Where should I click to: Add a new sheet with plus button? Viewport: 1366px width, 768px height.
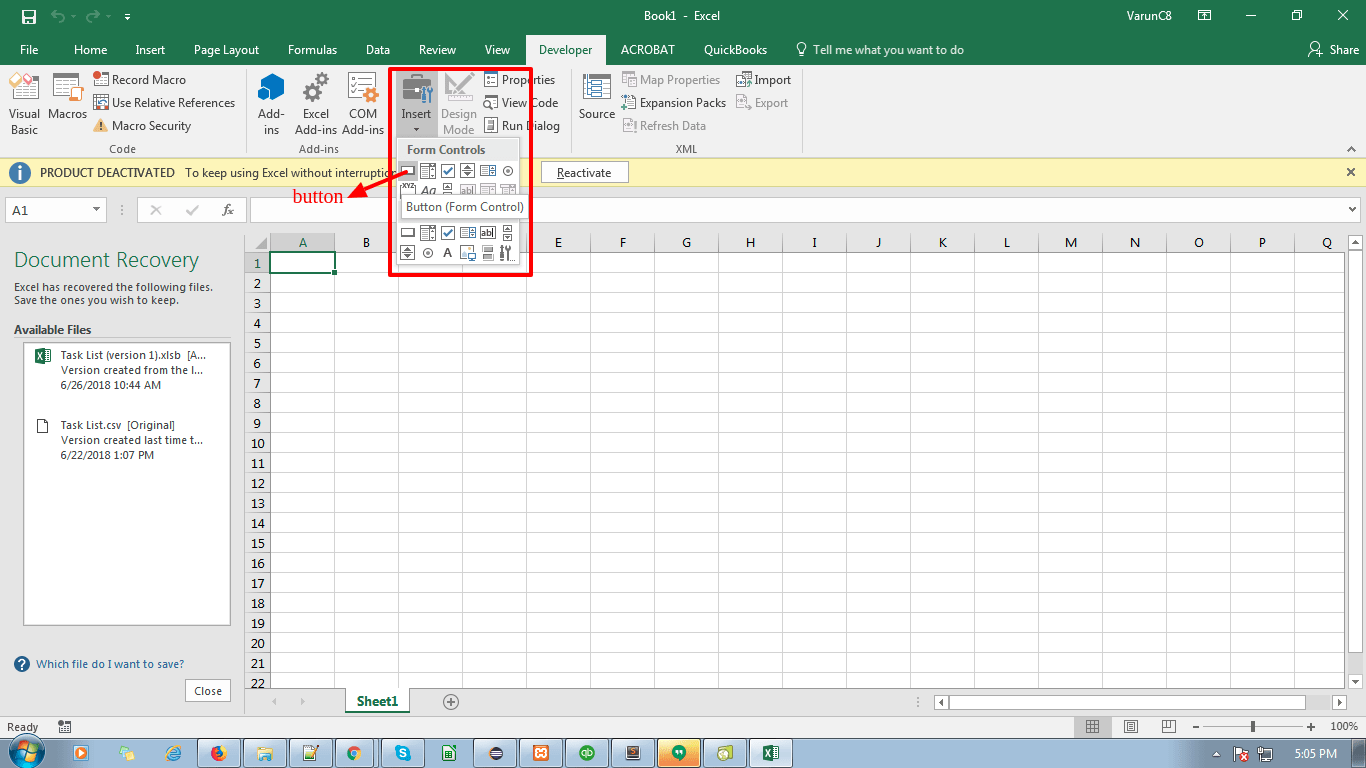click(x=451, y=702)
